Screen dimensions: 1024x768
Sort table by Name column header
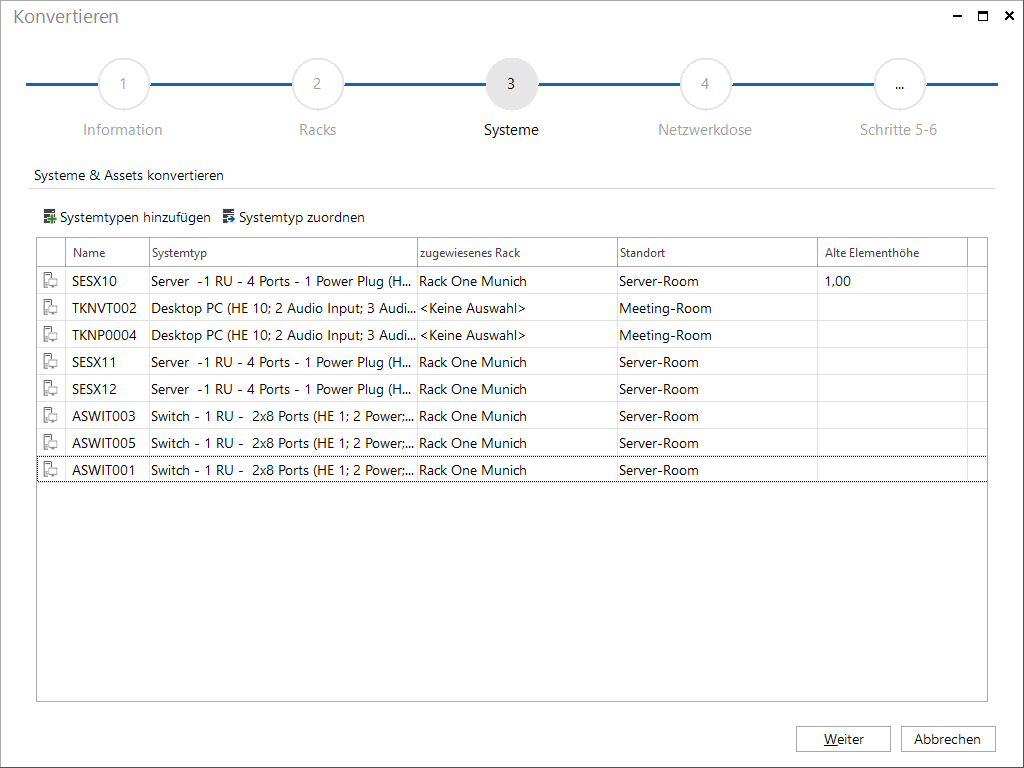(x=108, y=253)
